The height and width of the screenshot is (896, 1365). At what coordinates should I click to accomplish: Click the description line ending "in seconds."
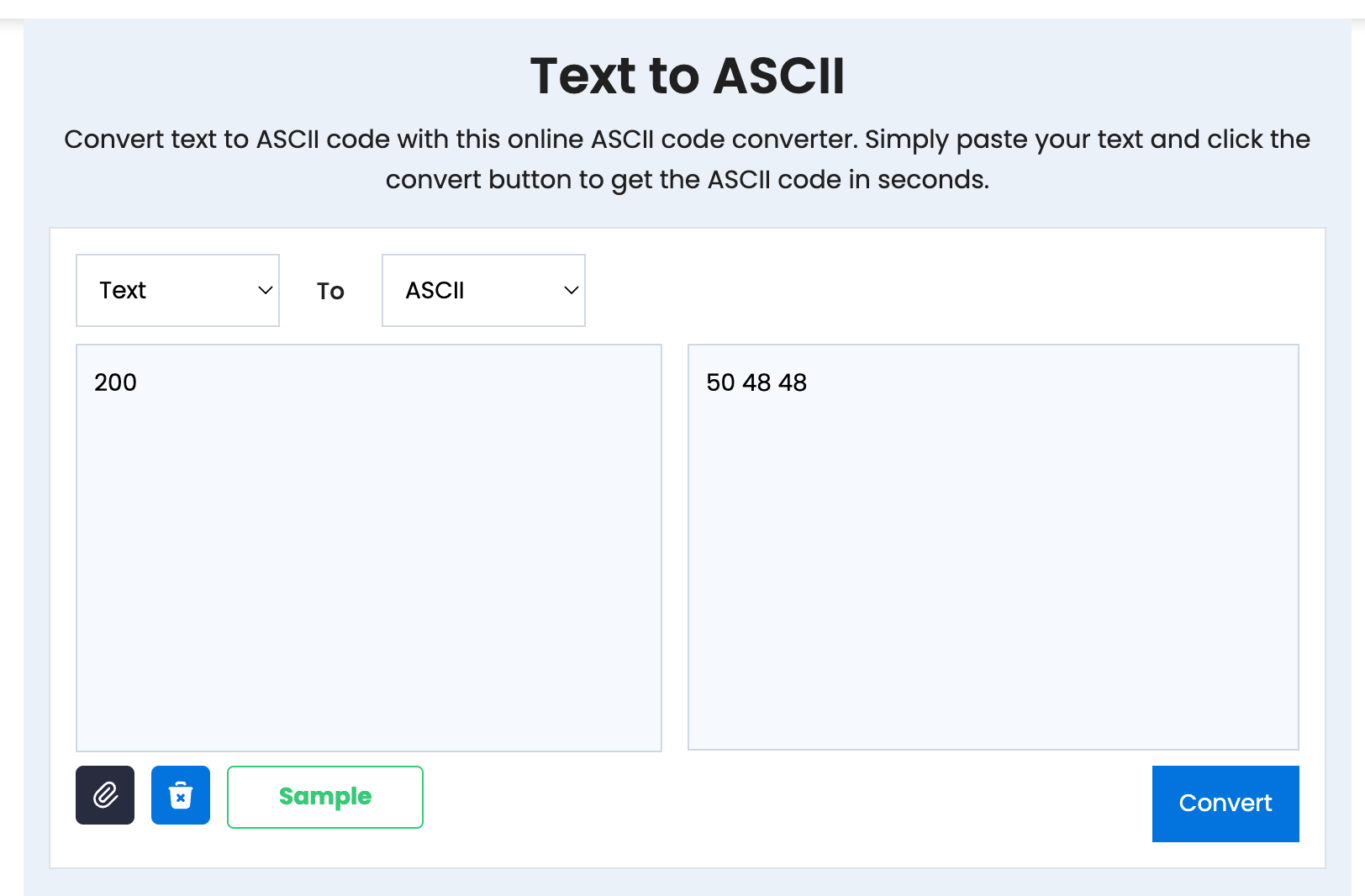pos(687,180)
